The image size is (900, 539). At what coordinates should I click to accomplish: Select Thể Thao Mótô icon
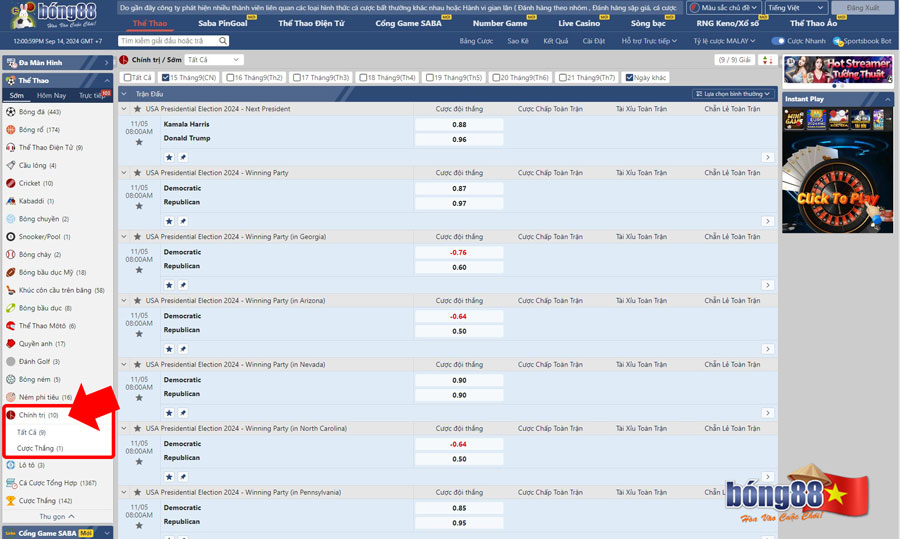point(10,325)
